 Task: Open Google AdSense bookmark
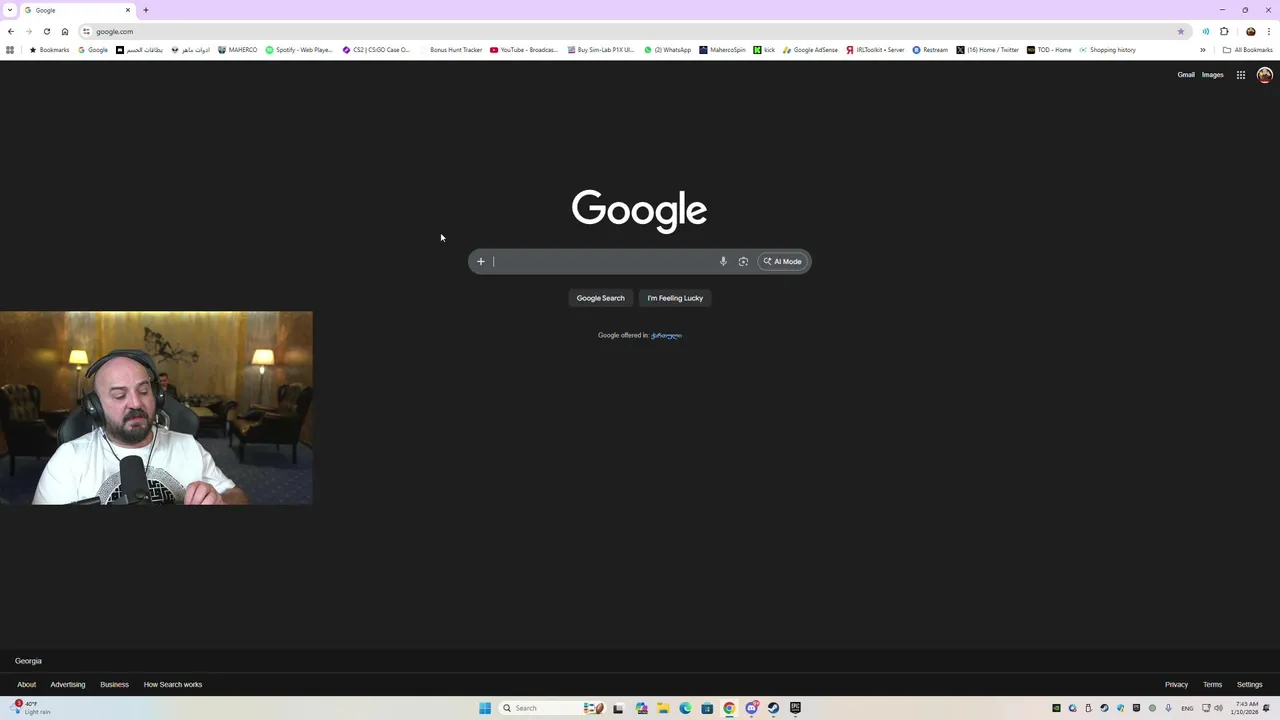pyautogui.click(x=811, y=50)
